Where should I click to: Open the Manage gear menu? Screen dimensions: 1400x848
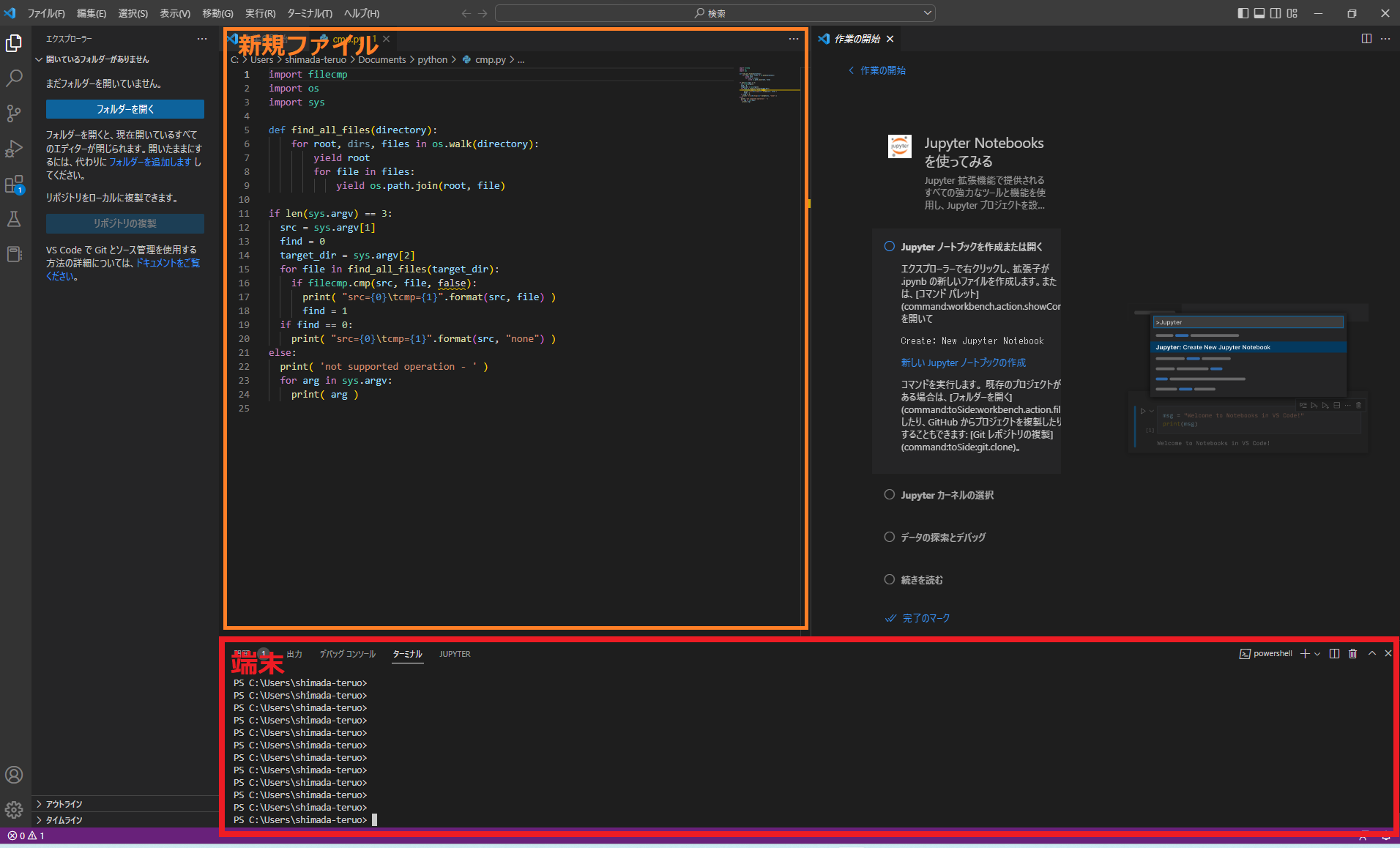[14, 810]
